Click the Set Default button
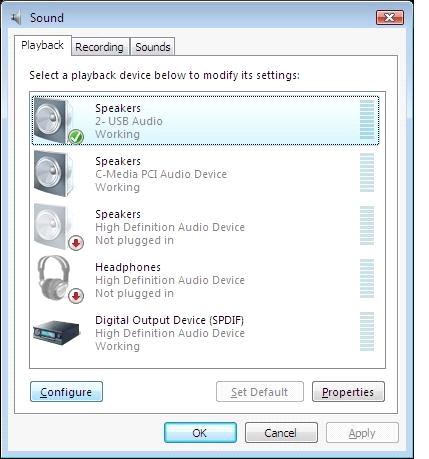The height and width of the screenshot is (459, 429). tap(260, 392)
